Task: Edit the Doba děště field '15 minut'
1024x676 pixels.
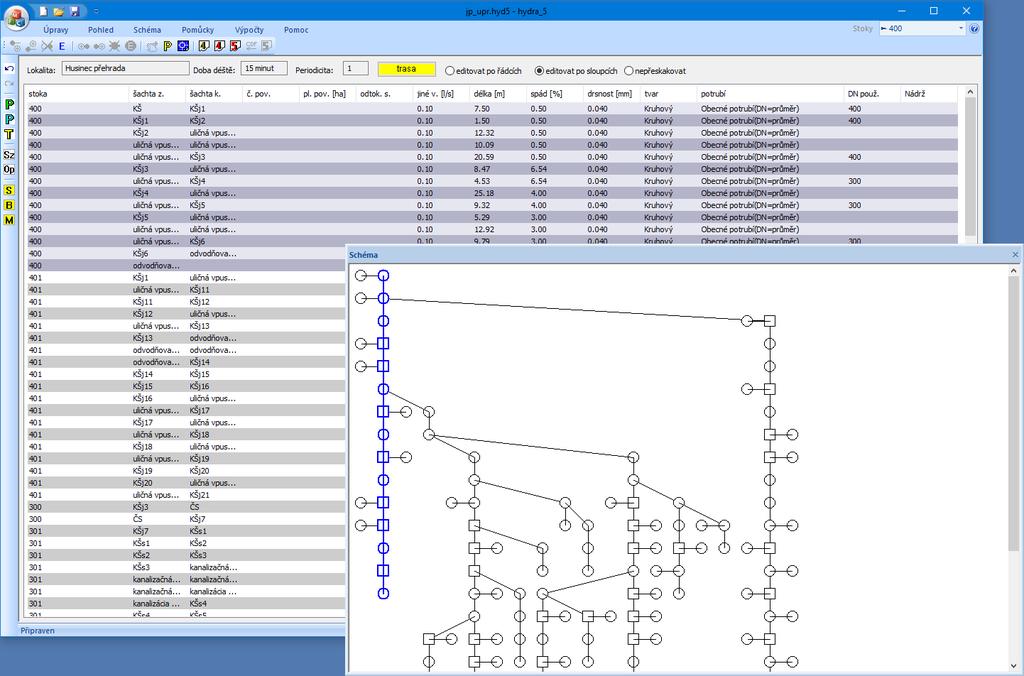Action: [264, 69]
